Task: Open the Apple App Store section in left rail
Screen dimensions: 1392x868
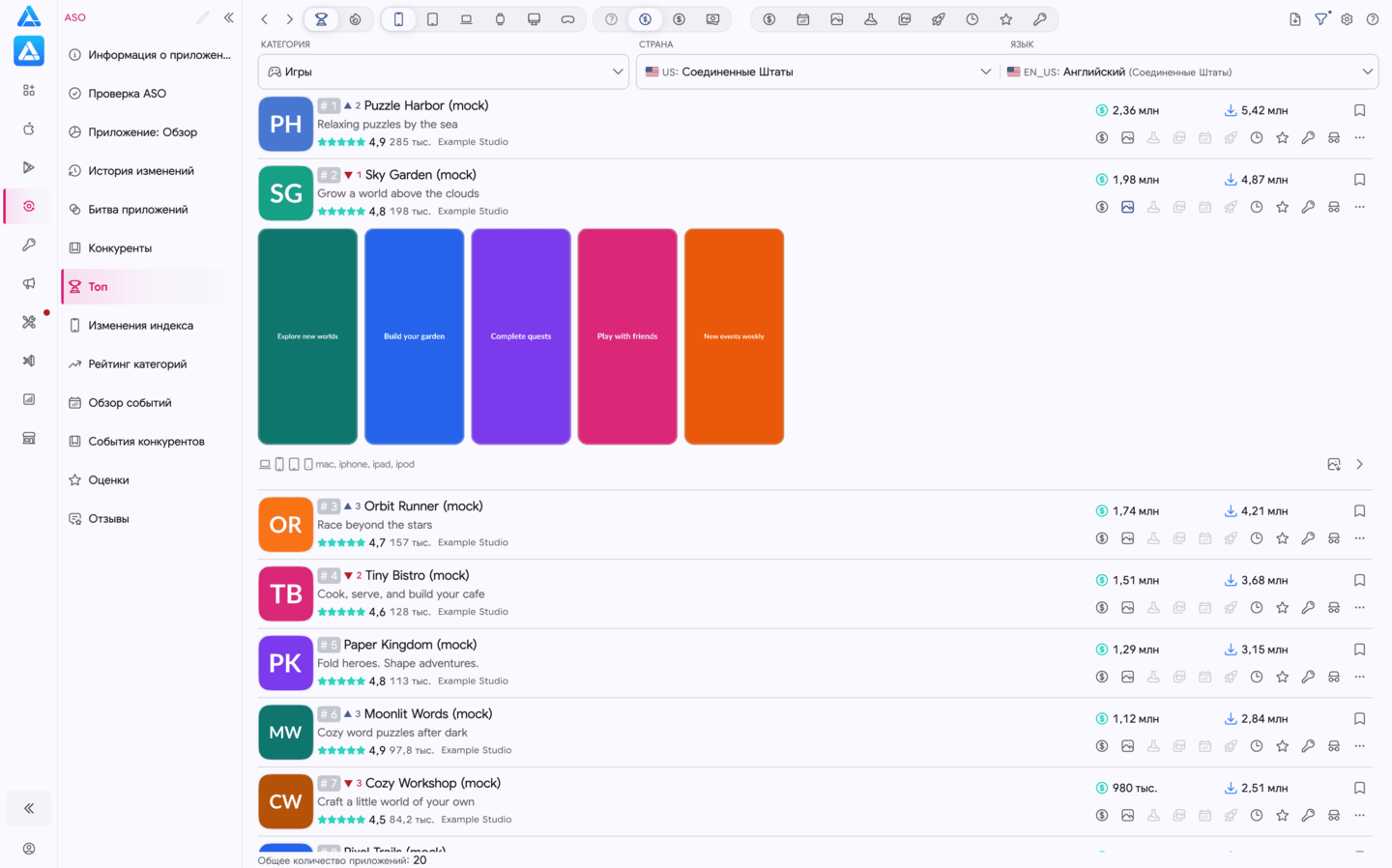Action: tap(29, 129)
